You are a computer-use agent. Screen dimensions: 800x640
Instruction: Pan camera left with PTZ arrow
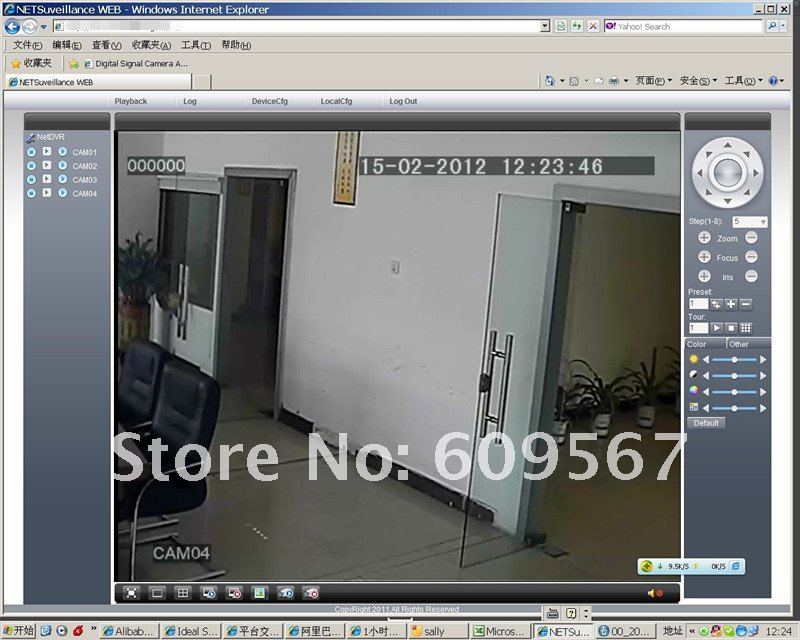699,174
